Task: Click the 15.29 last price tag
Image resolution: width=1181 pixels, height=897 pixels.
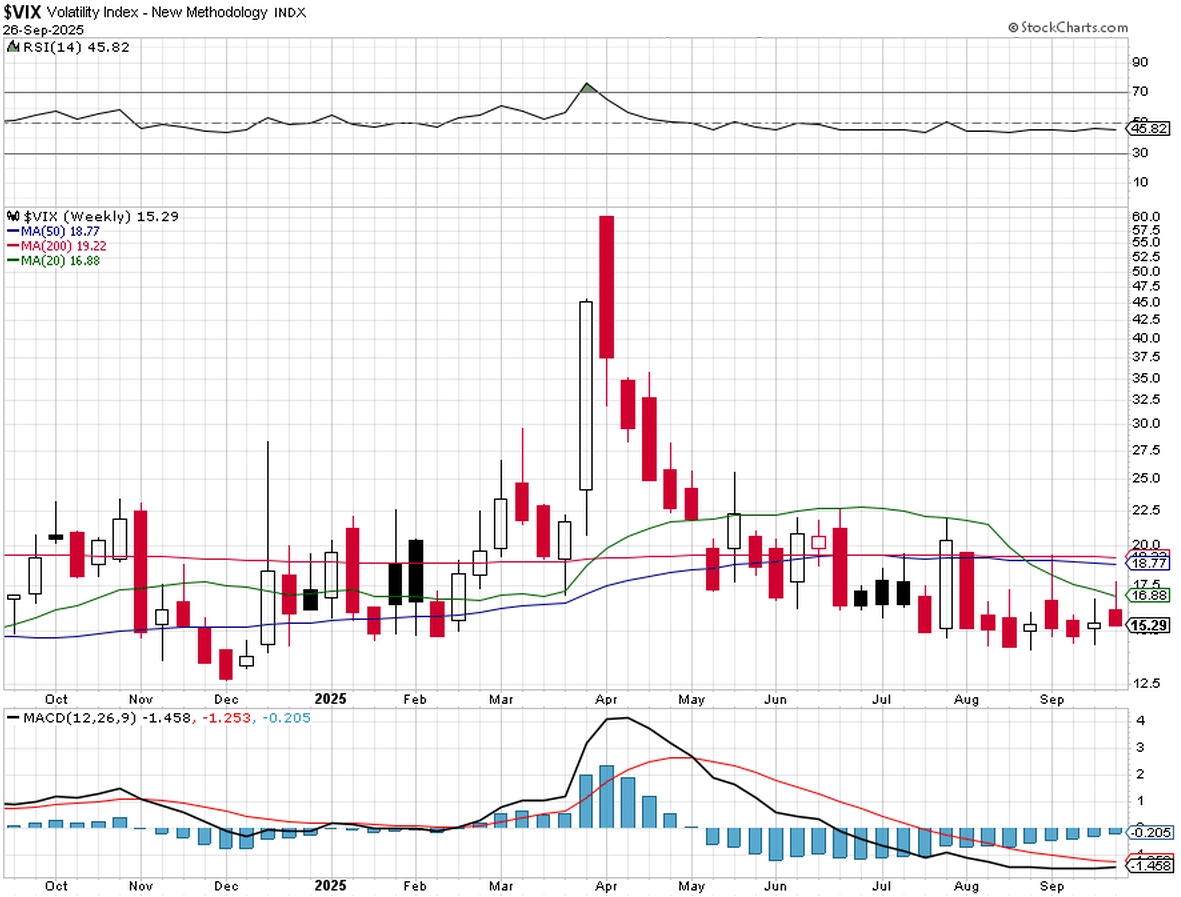Action: click(1149, 625)
